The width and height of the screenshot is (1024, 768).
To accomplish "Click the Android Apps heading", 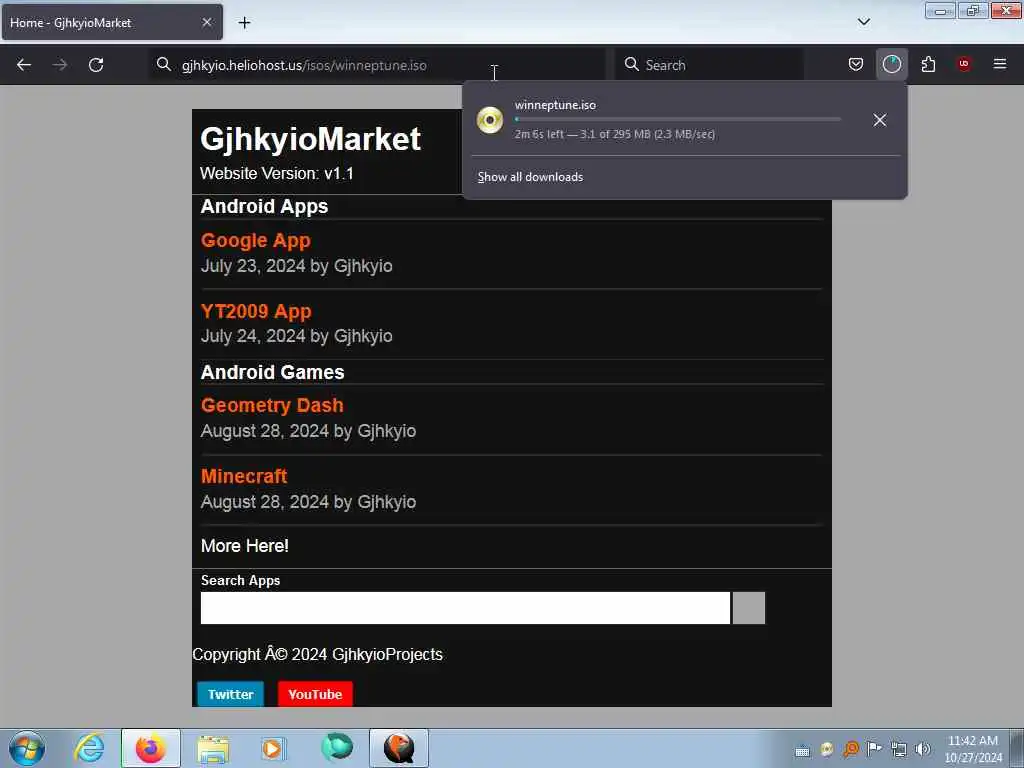I will 264,206.
